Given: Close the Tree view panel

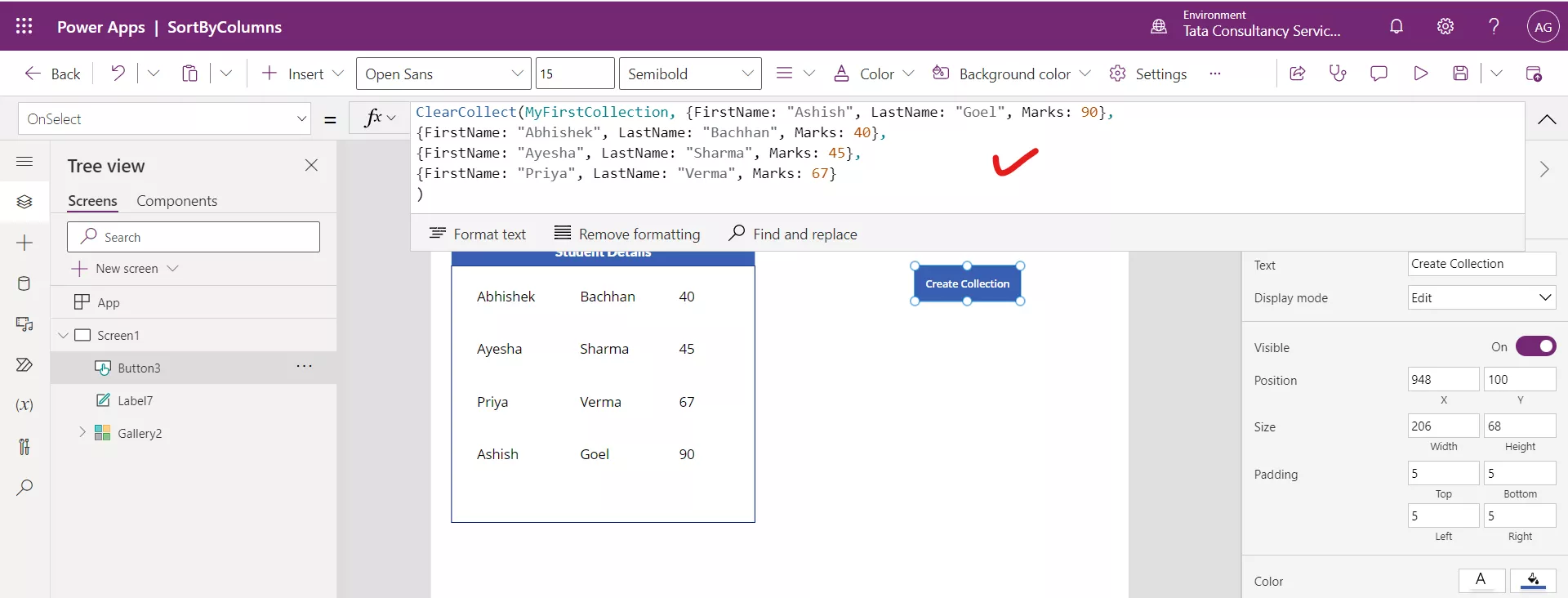Looking at the screenshot, I should click(311, 165).
